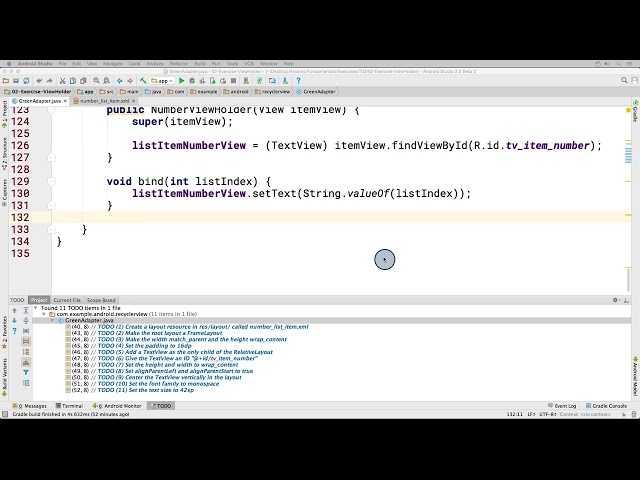Click the Copy toolbar icon

pos(73,81)
